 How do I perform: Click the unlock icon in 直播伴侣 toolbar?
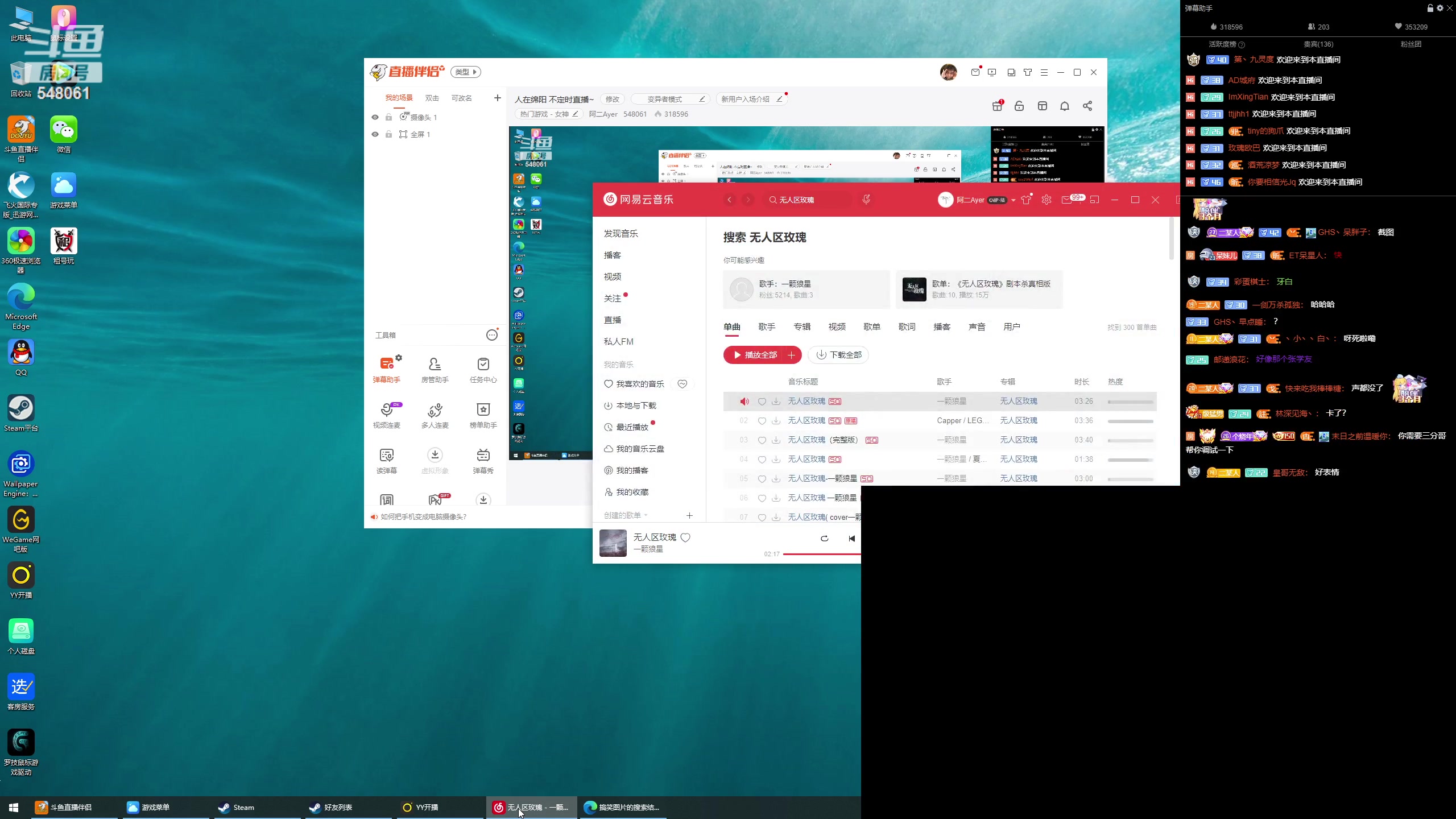click(x=1019, y=106)
